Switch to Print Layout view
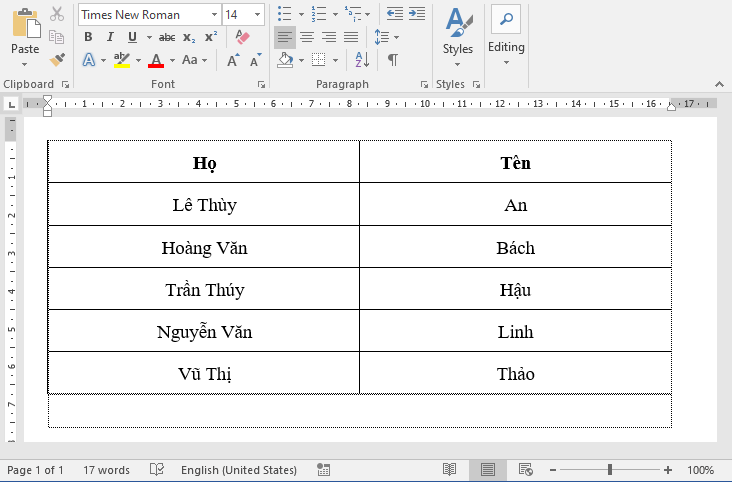 point(488,469)
